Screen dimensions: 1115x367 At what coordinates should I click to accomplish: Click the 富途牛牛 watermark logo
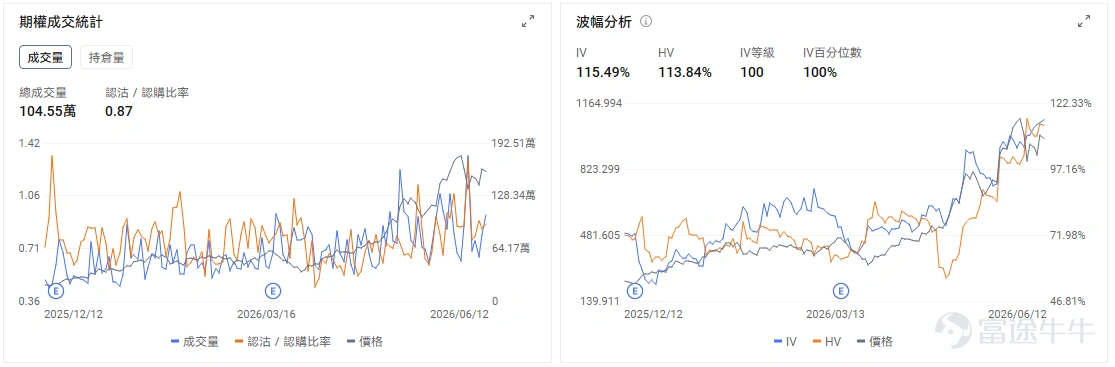point(1015,331)
